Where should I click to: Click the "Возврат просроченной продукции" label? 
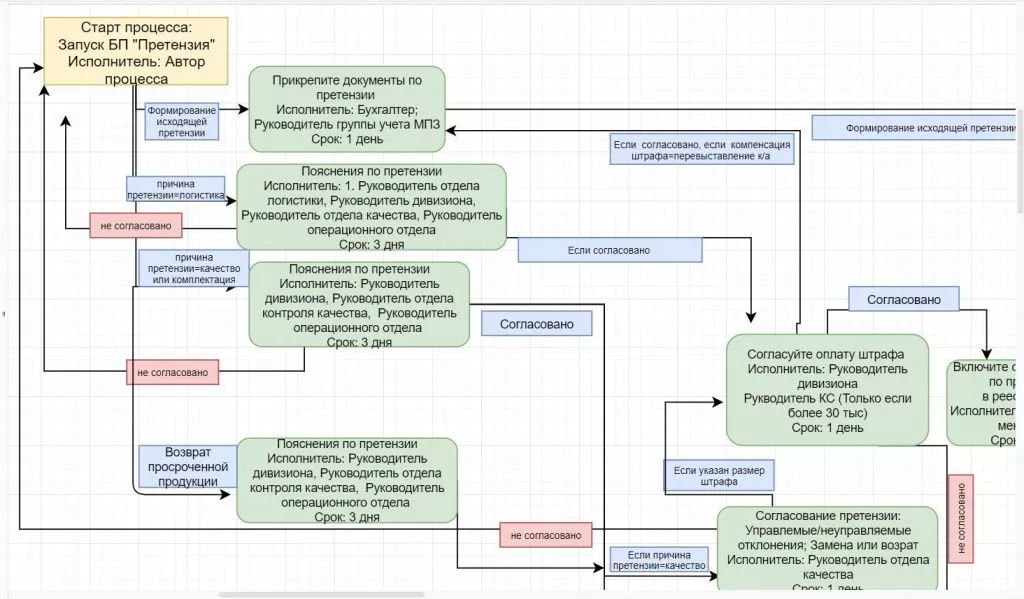click(x=184, y=467)
